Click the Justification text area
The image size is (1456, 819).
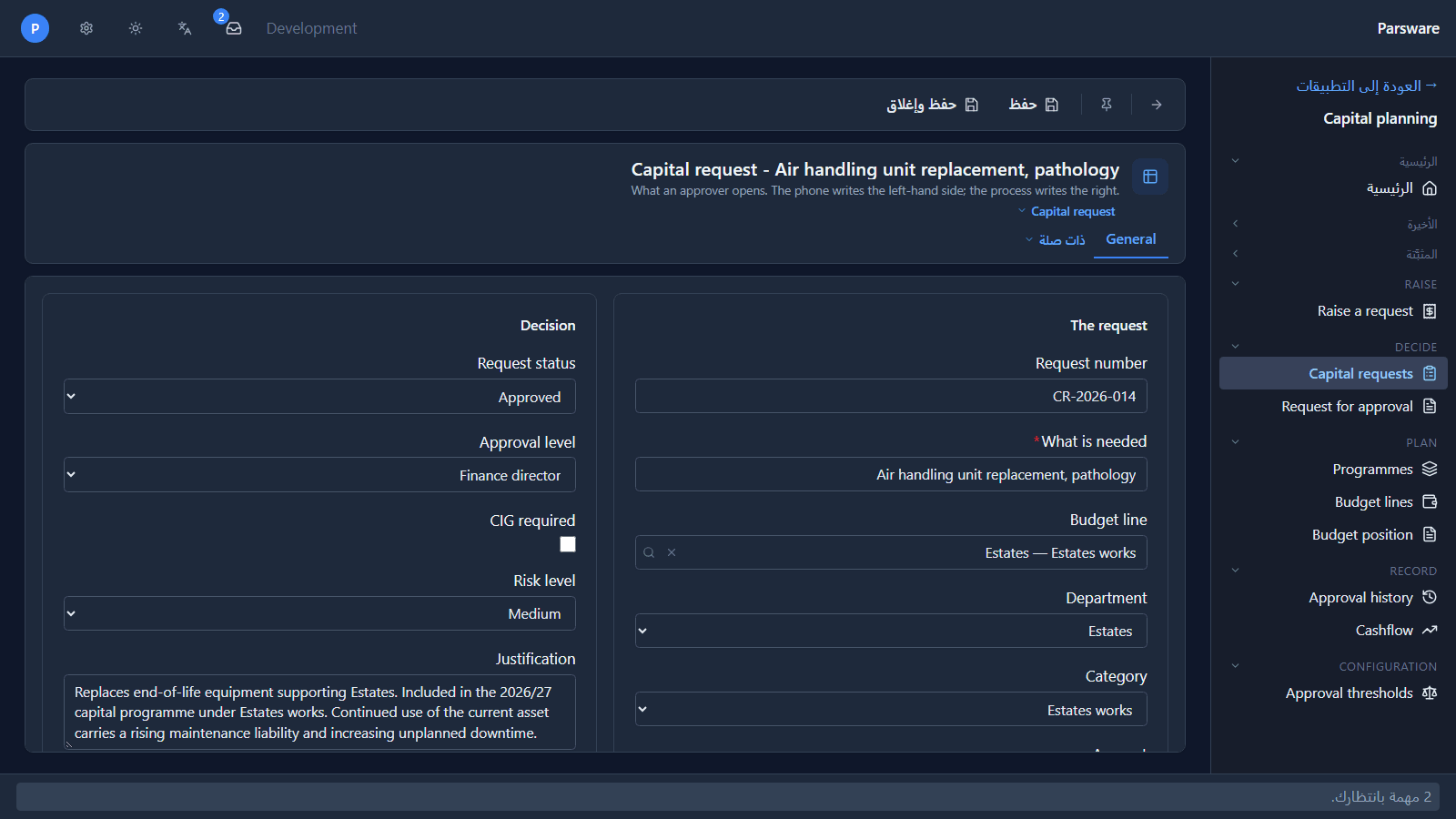(x=319, y=712)
